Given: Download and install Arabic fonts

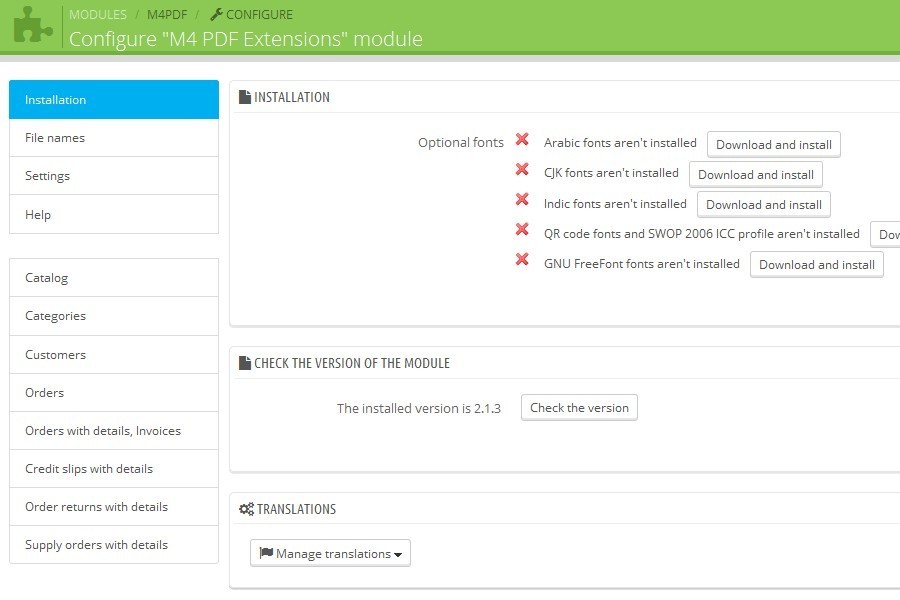Looking at the screenshot, I should point(774,145).
